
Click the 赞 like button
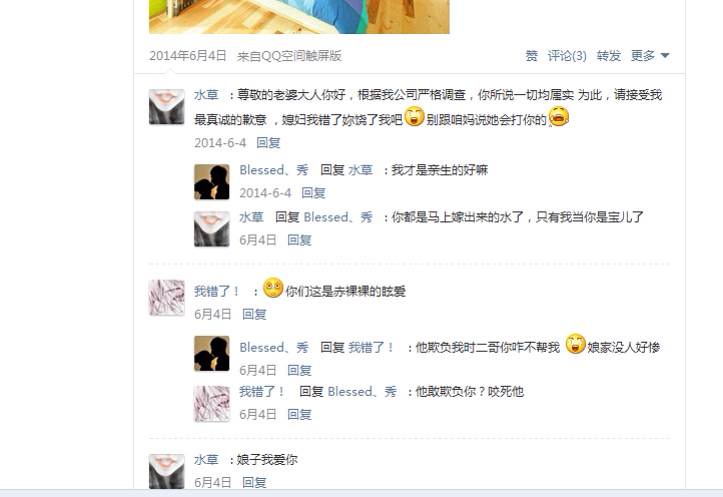[x=532, y=56]
